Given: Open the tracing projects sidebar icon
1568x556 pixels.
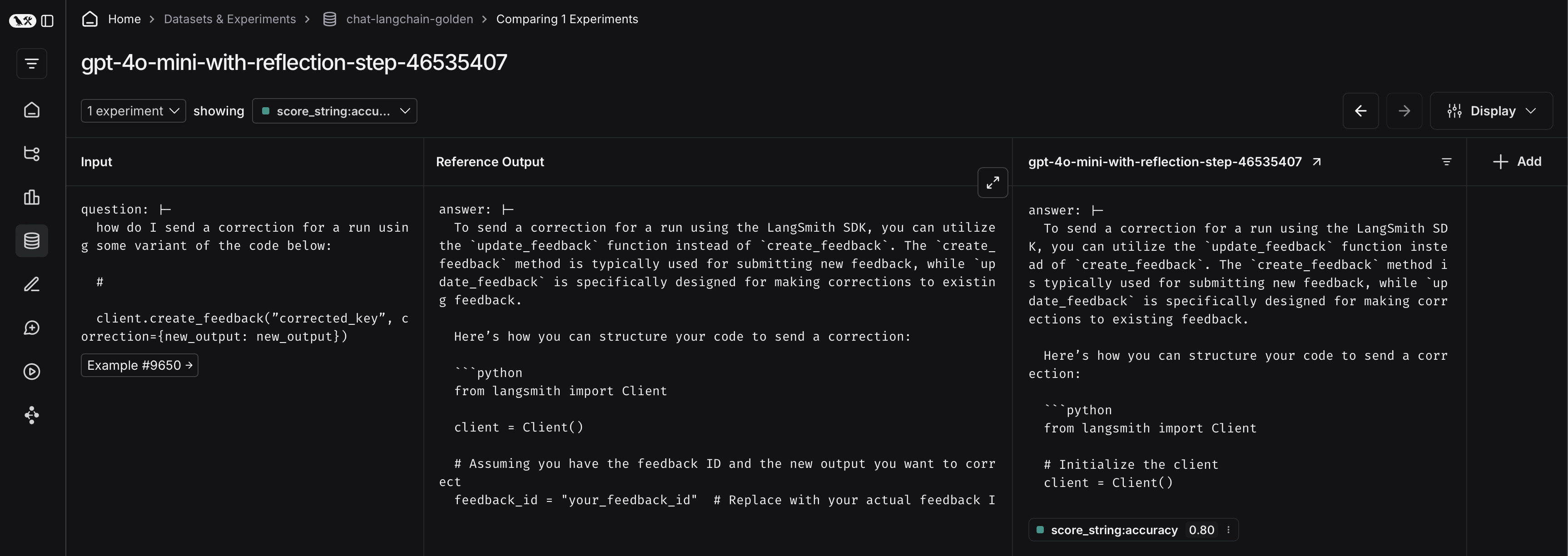Looking at the screenshot, I should coord(32,154).
